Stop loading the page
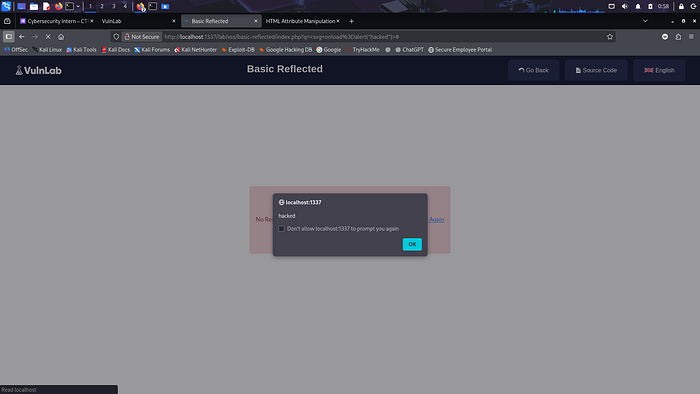 (x=48, y=37)
